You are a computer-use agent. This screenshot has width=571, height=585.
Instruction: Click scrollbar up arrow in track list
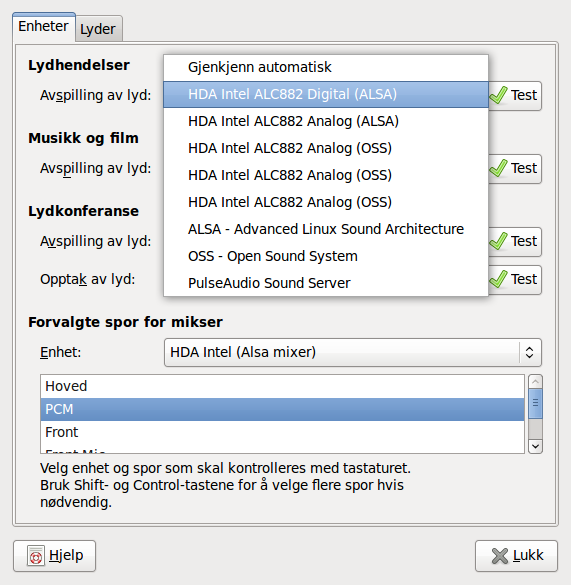(x=536, y=382)
